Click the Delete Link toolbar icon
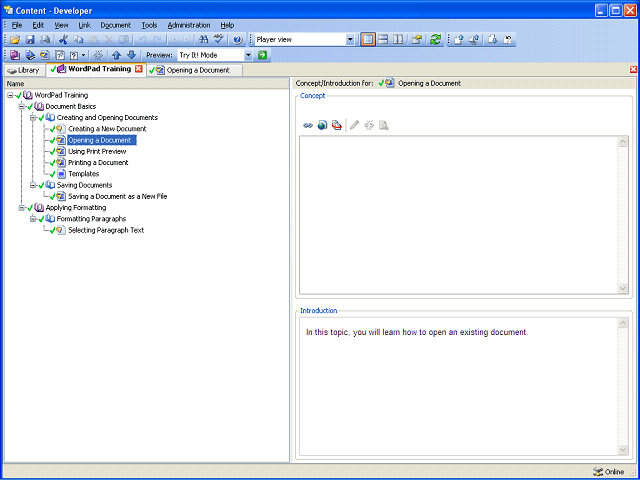 [98, 55]
